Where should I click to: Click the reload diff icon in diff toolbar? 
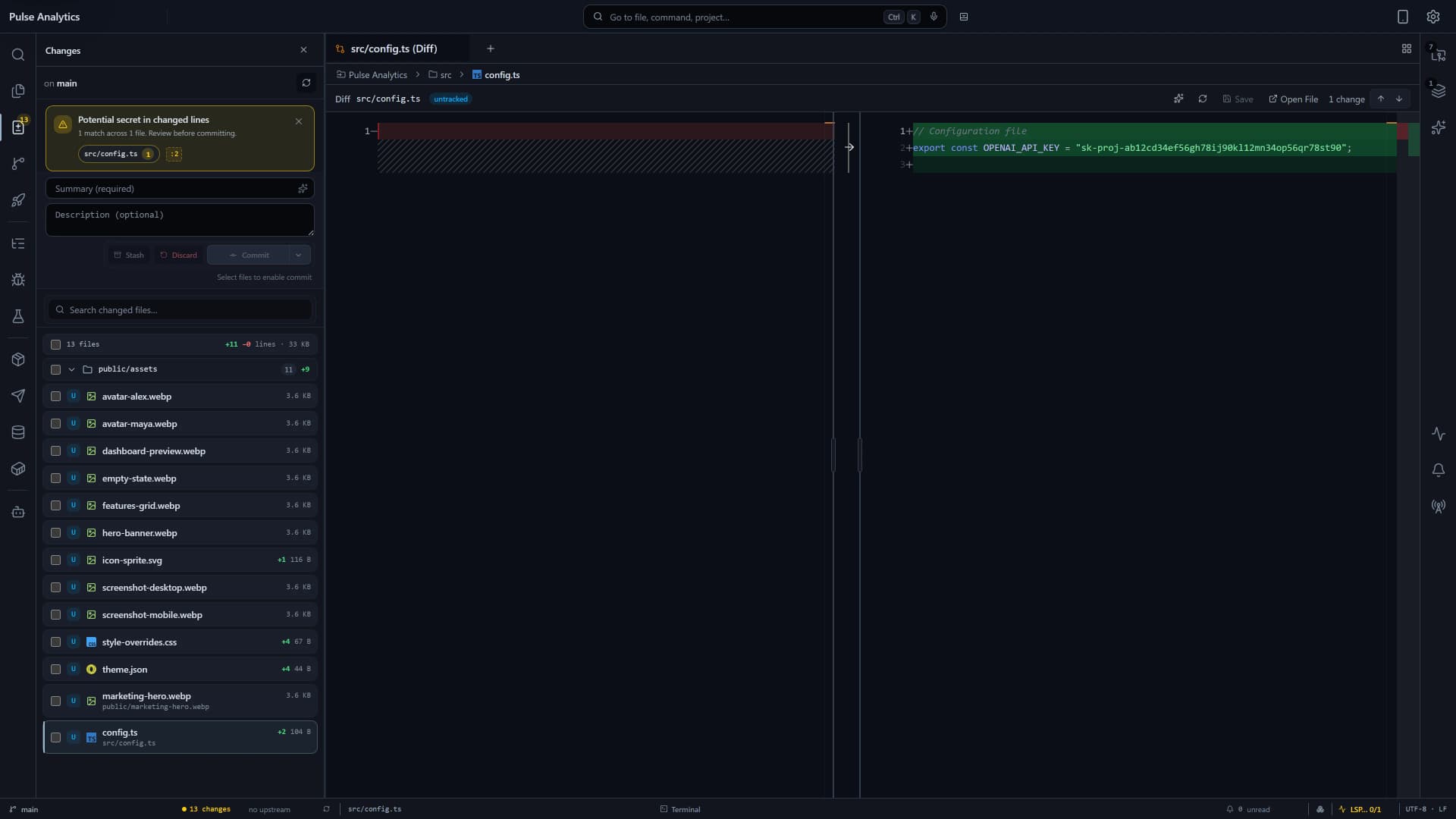(x=1203, y=99)
